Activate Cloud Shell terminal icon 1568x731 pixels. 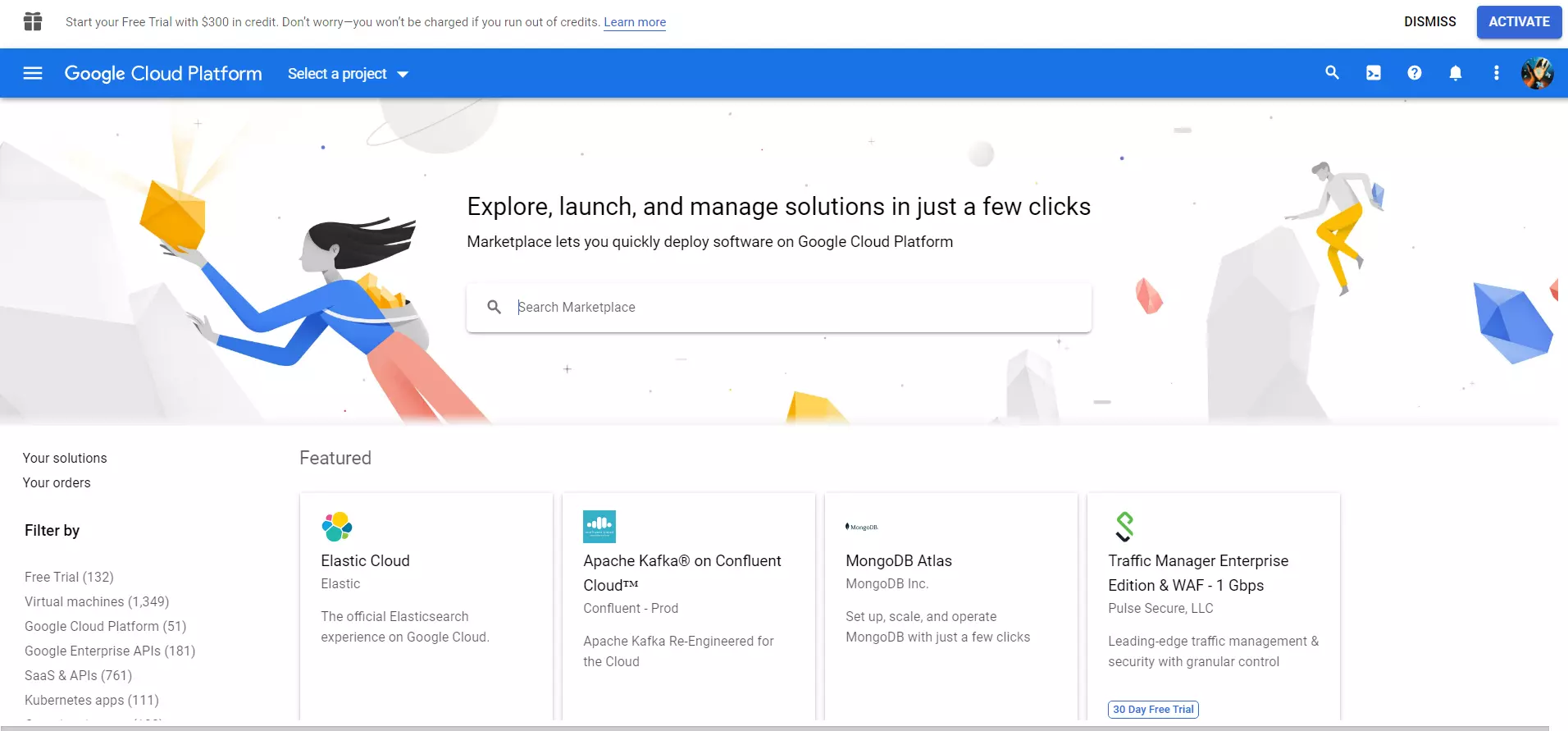click(1373, 73)
